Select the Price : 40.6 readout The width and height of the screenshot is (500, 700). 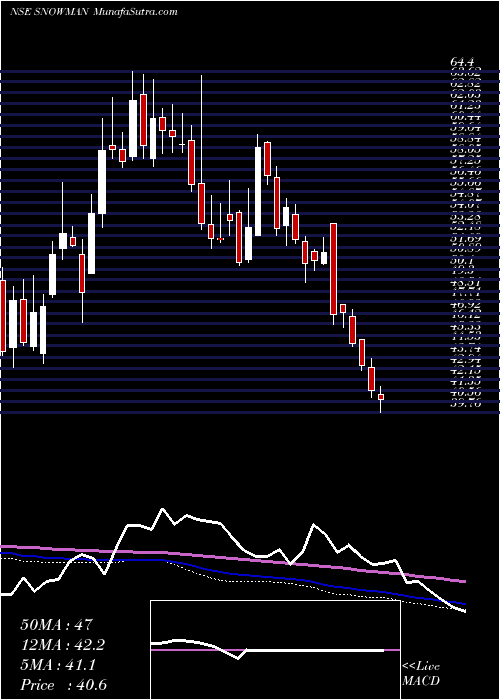pos(63,685)
